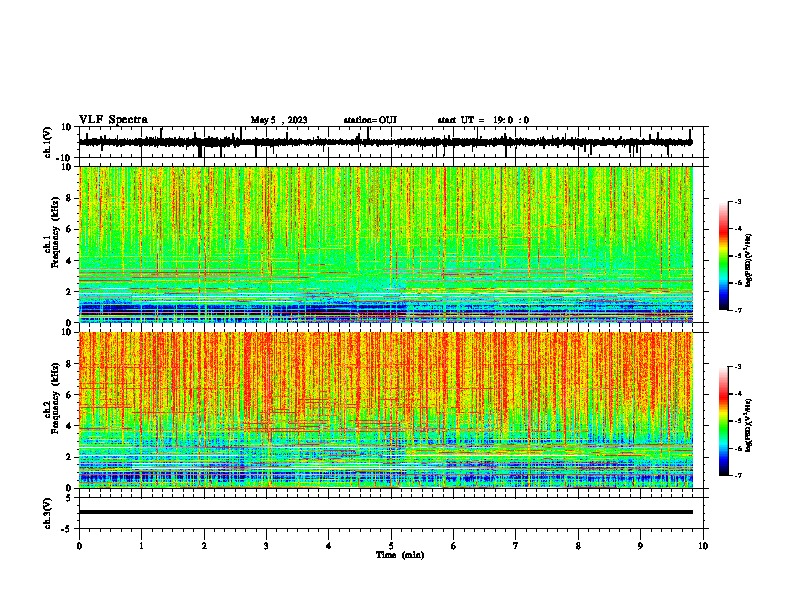
Task: Click the "-7" label on ch.2 color bar
Action: coord(738,476)
